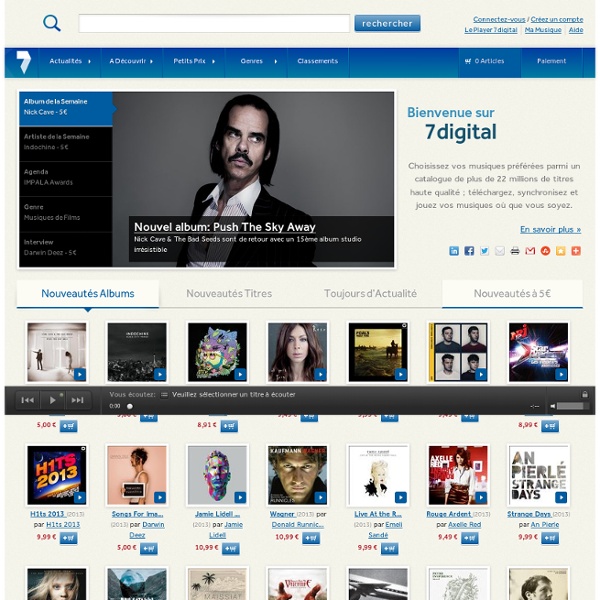Open artist link Axelle Red
The height and width of the screenshot is (600, 600).
[465, 525]
